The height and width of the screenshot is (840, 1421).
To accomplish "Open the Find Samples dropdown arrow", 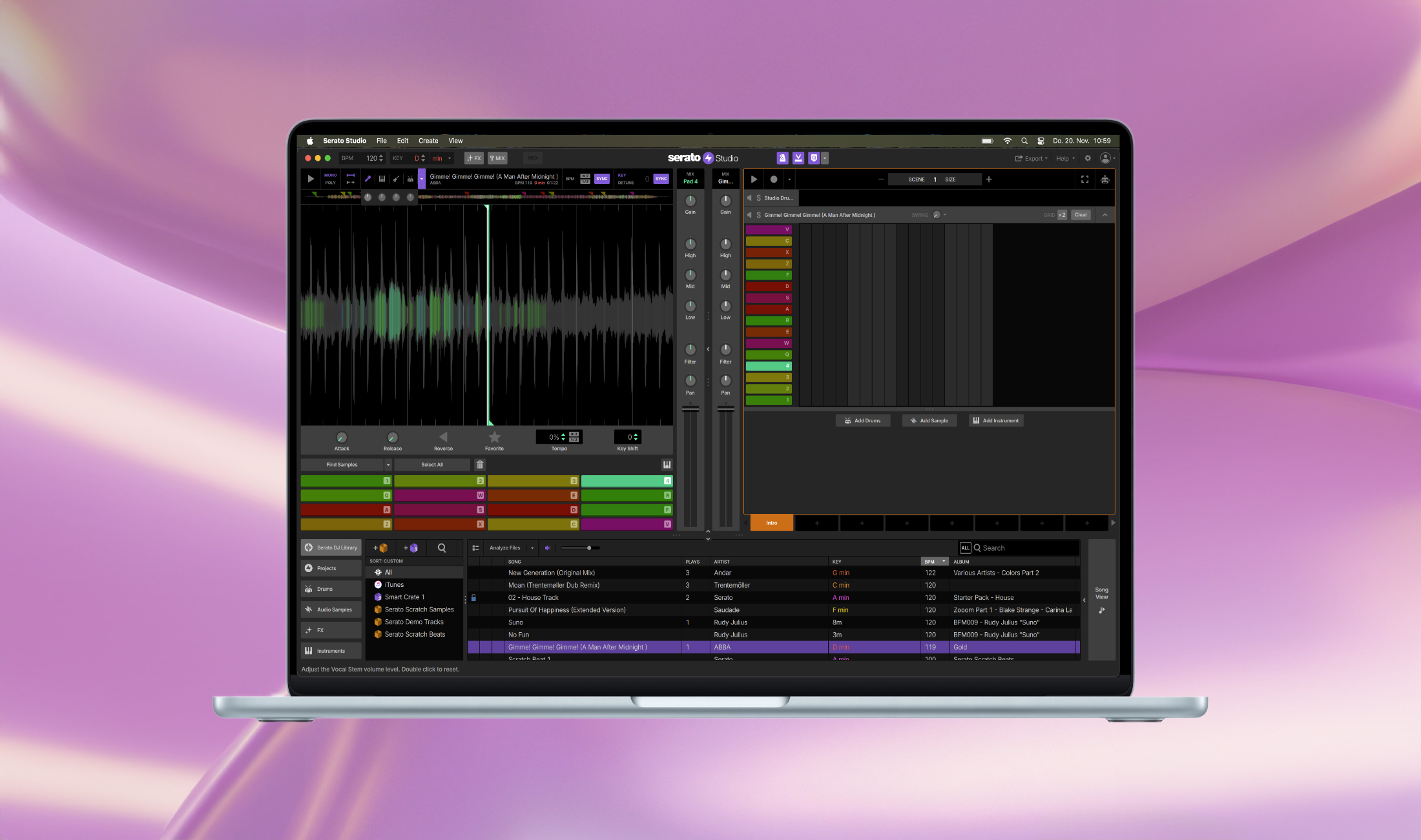I will coord(388,464).
